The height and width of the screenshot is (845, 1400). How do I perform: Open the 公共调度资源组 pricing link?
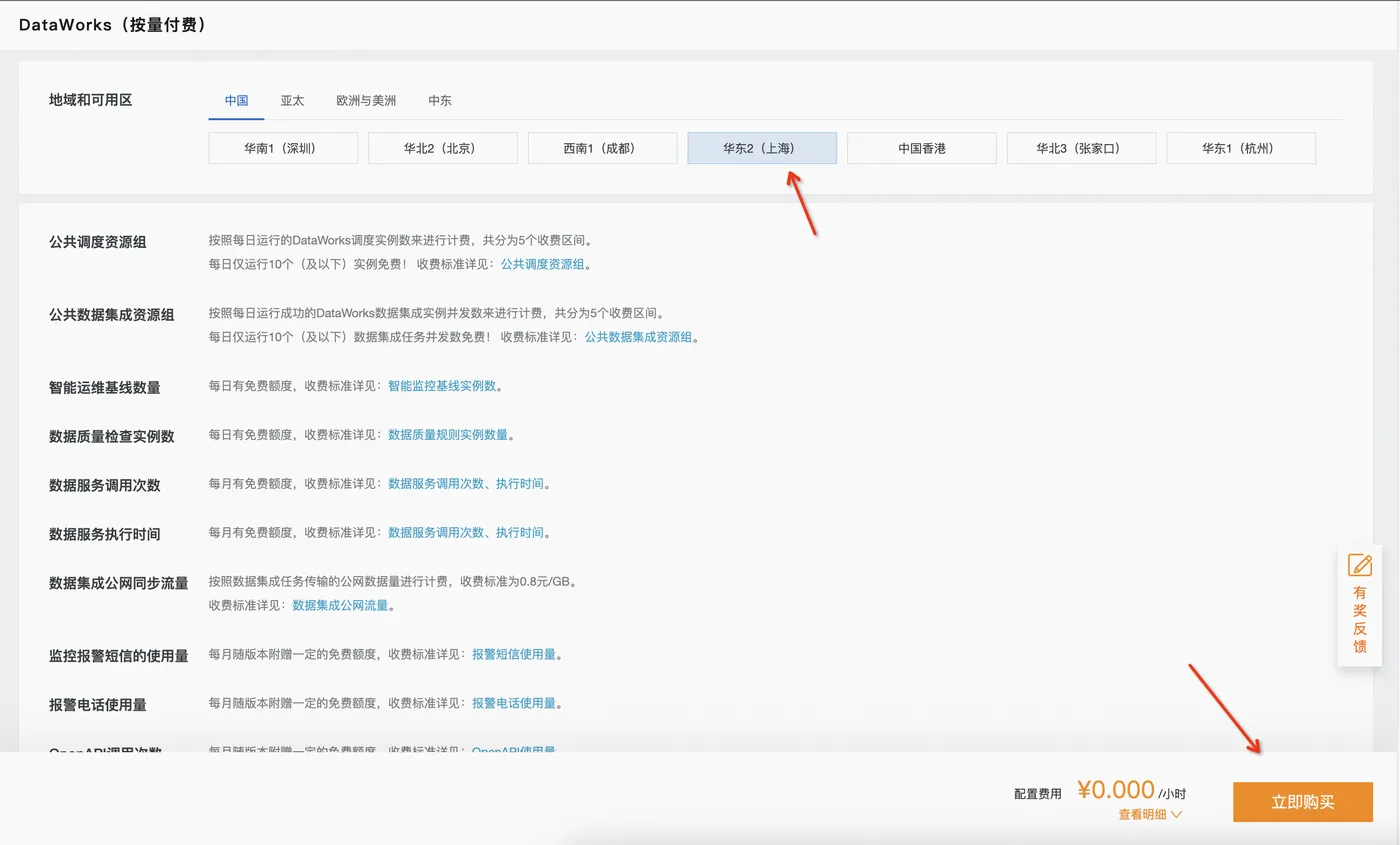pyautogui.click(x=543, y=264)
